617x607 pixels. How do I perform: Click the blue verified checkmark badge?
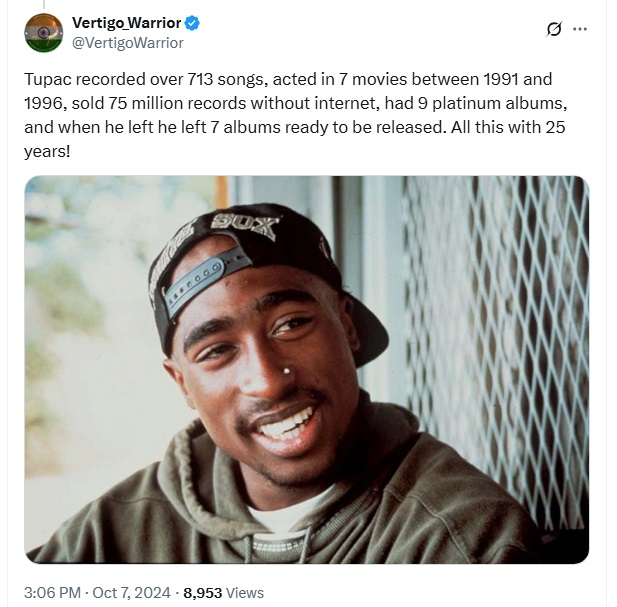(192, 23)
